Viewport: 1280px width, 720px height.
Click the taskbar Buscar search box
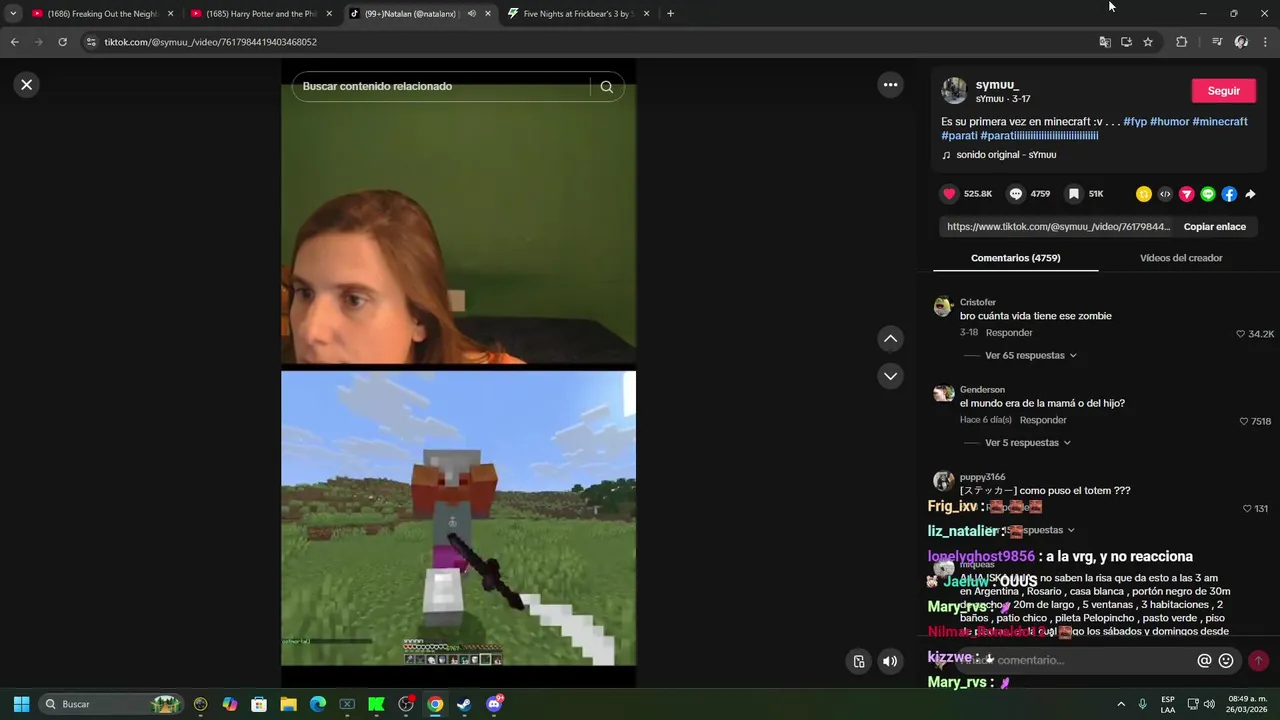(112, 704)
